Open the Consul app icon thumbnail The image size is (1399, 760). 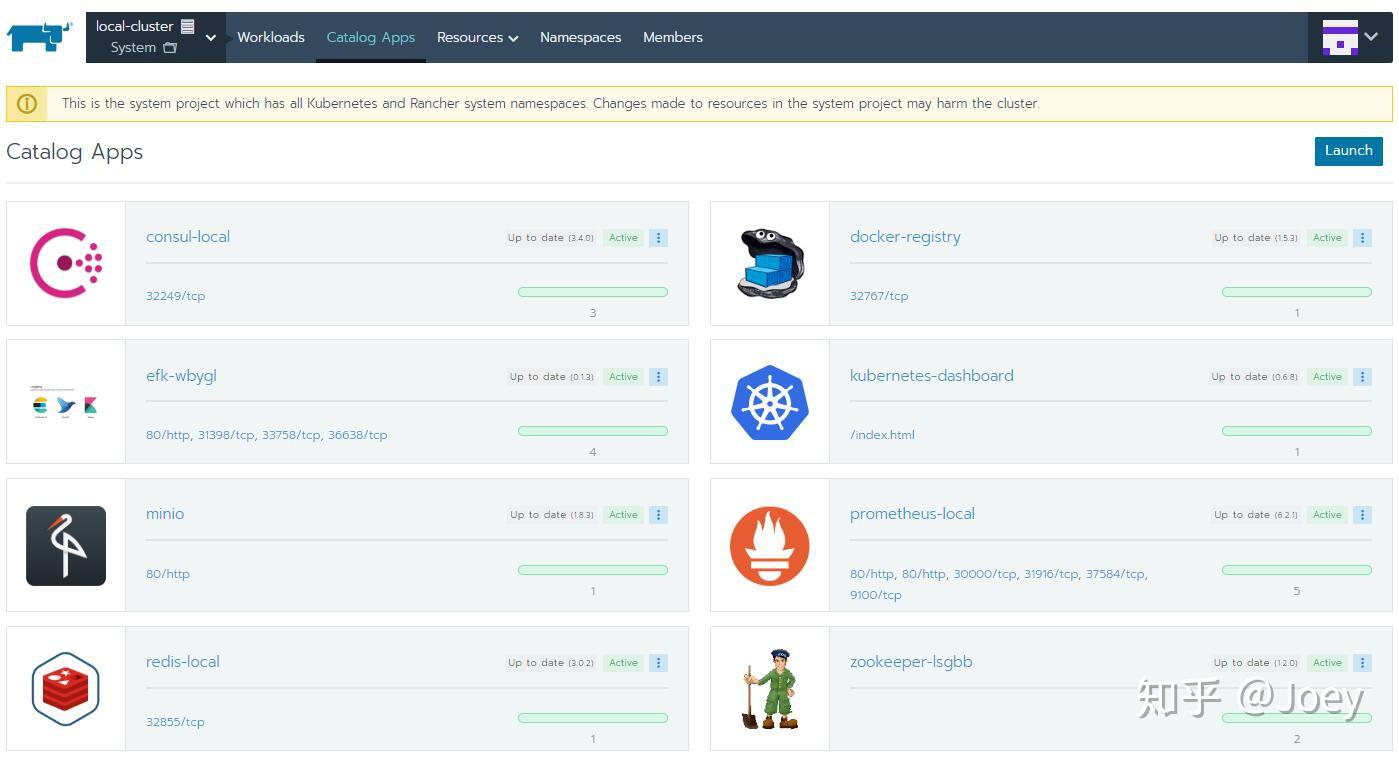point(65,262)
